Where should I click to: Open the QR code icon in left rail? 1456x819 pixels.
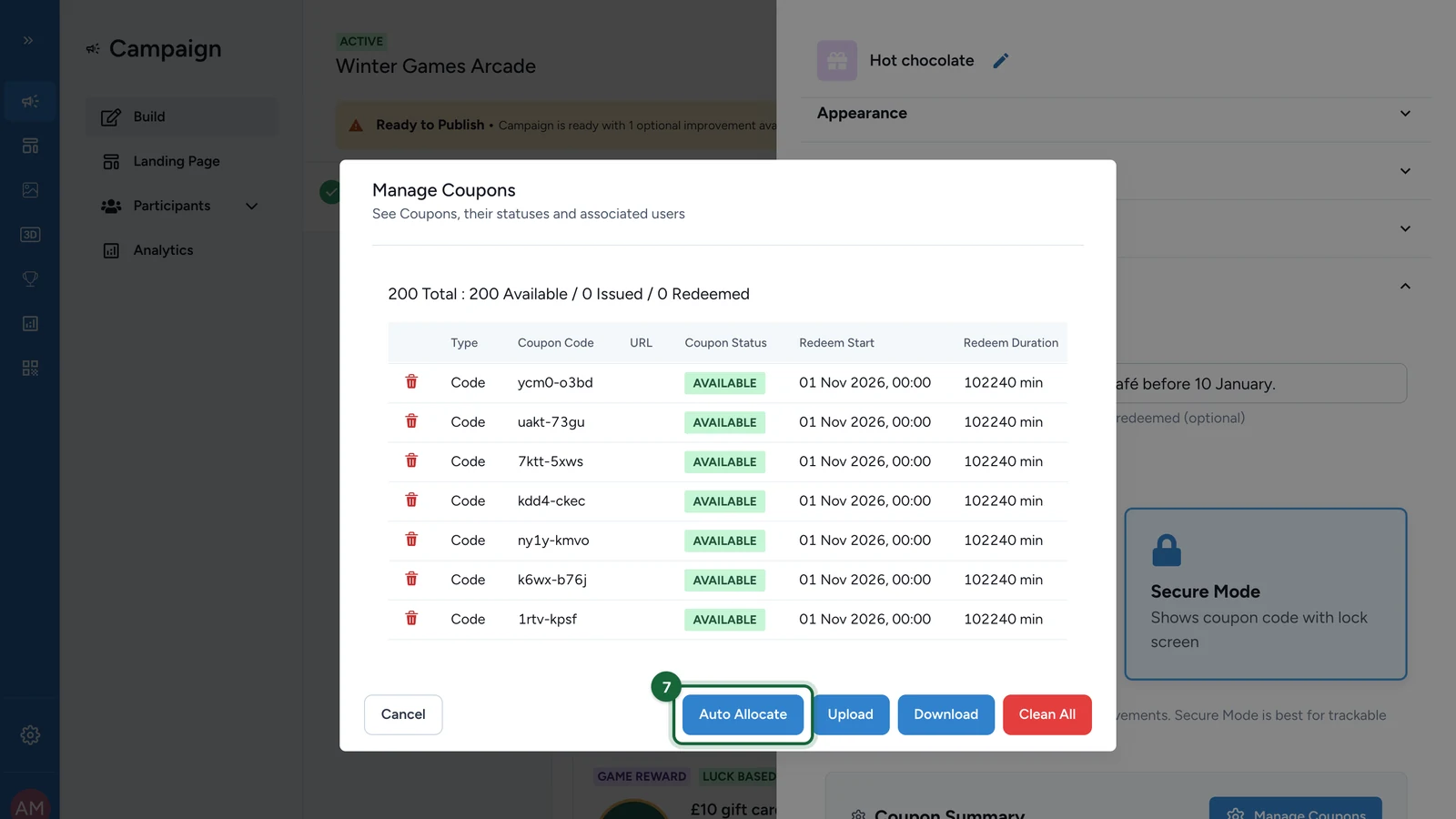30,369
